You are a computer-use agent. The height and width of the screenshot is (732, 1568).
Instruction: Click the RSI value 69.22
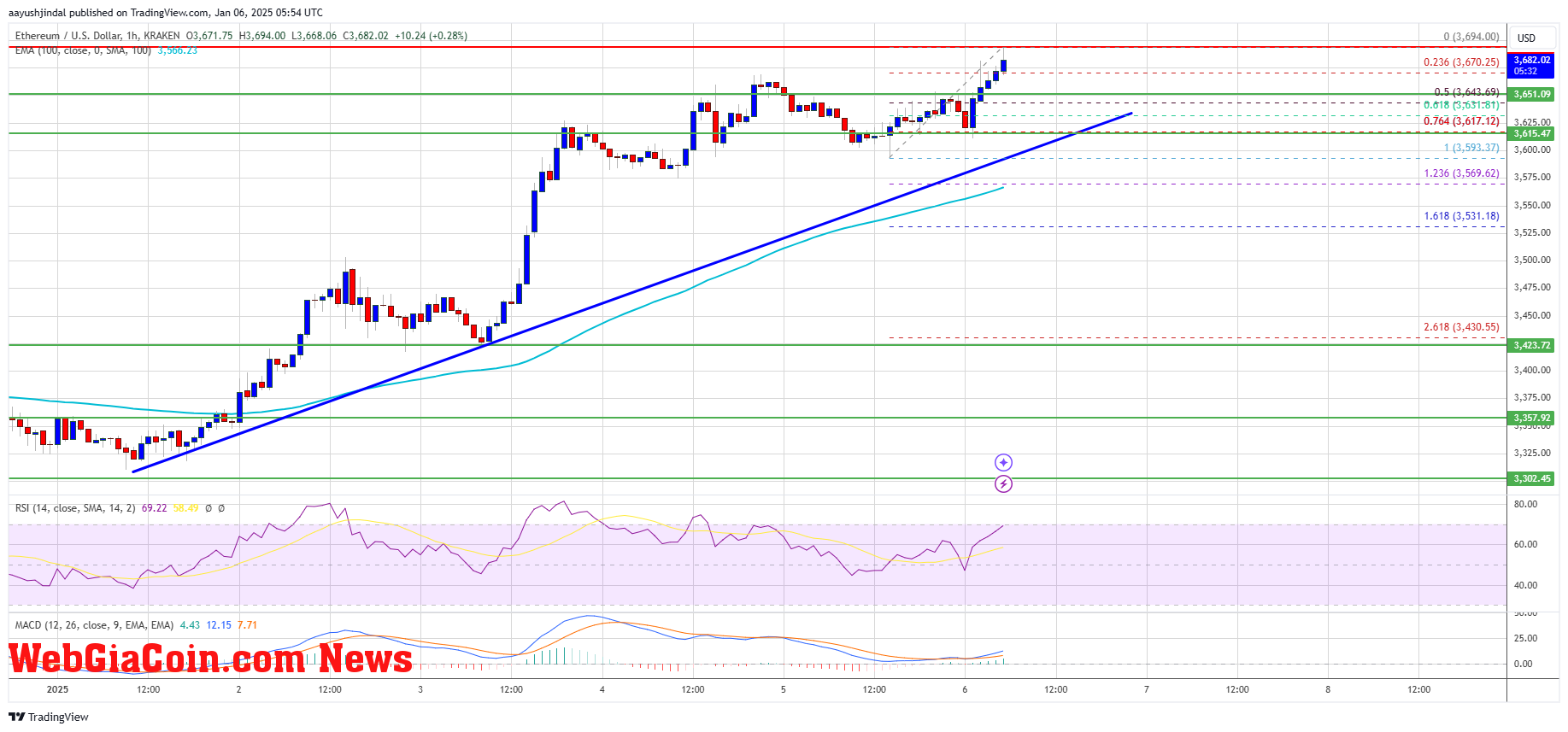(x=155, y=508)
